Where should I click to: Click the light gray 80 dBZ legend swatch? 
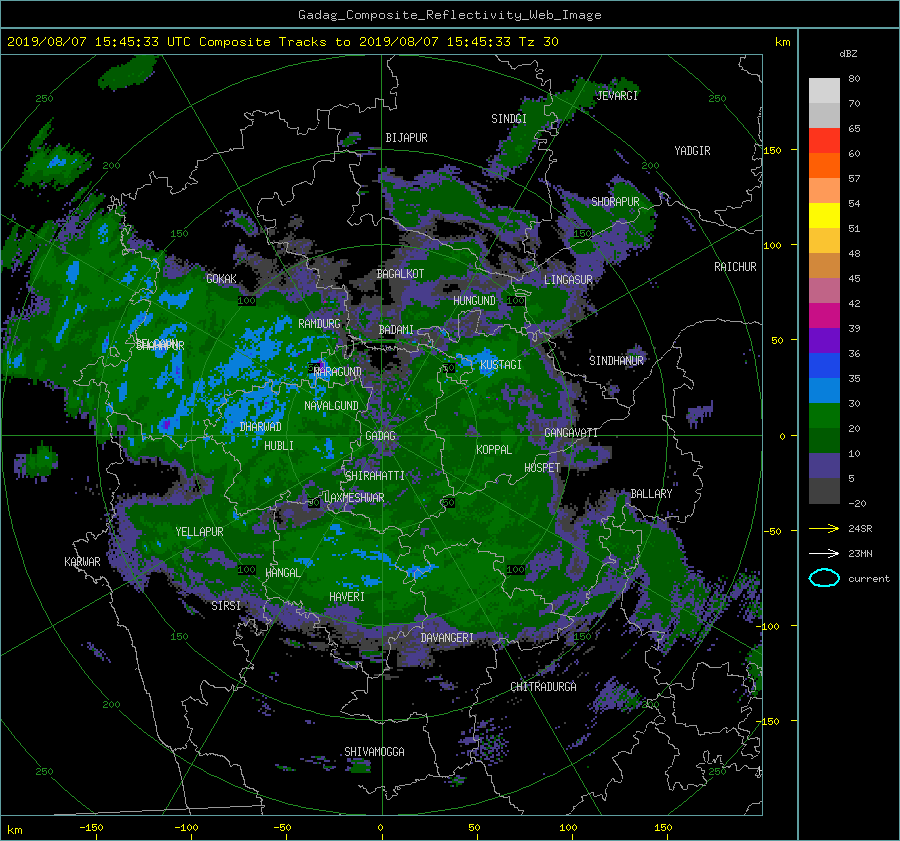pos(824,91)
